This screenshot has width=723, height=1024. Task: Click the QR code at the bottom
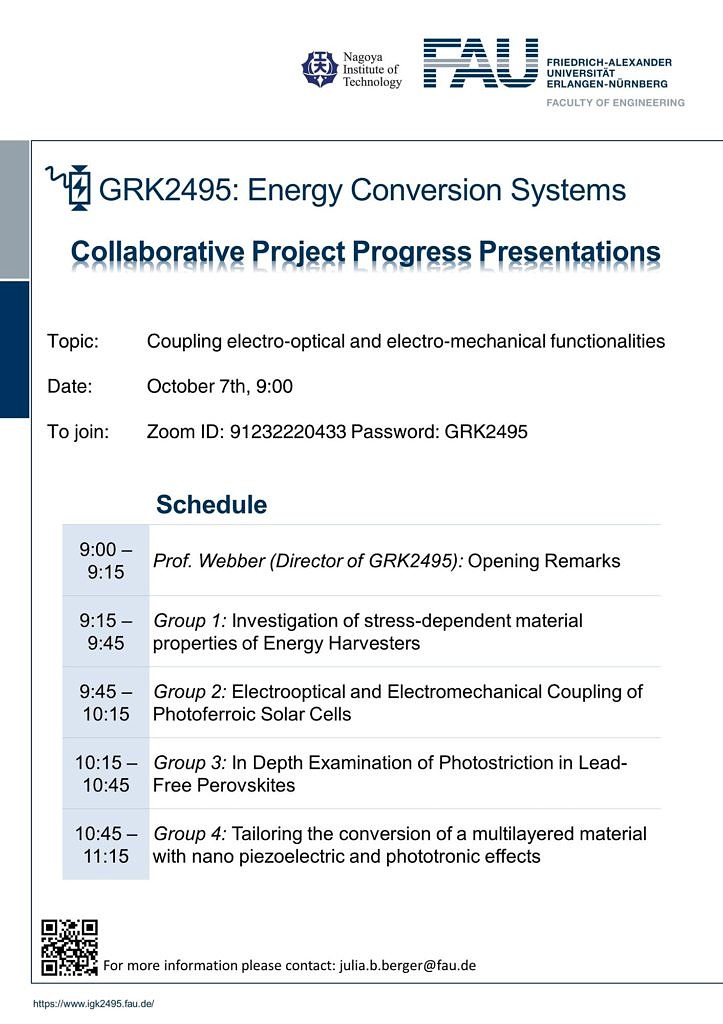69,947
